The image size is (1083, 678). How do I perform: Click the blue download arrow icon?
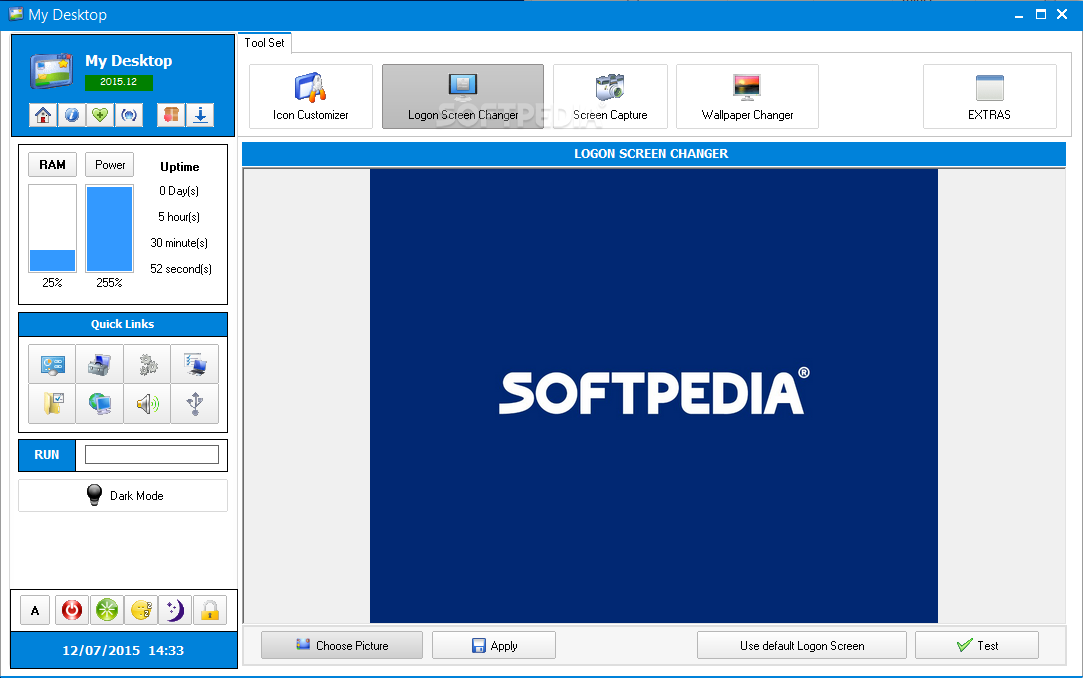point(200,115)
